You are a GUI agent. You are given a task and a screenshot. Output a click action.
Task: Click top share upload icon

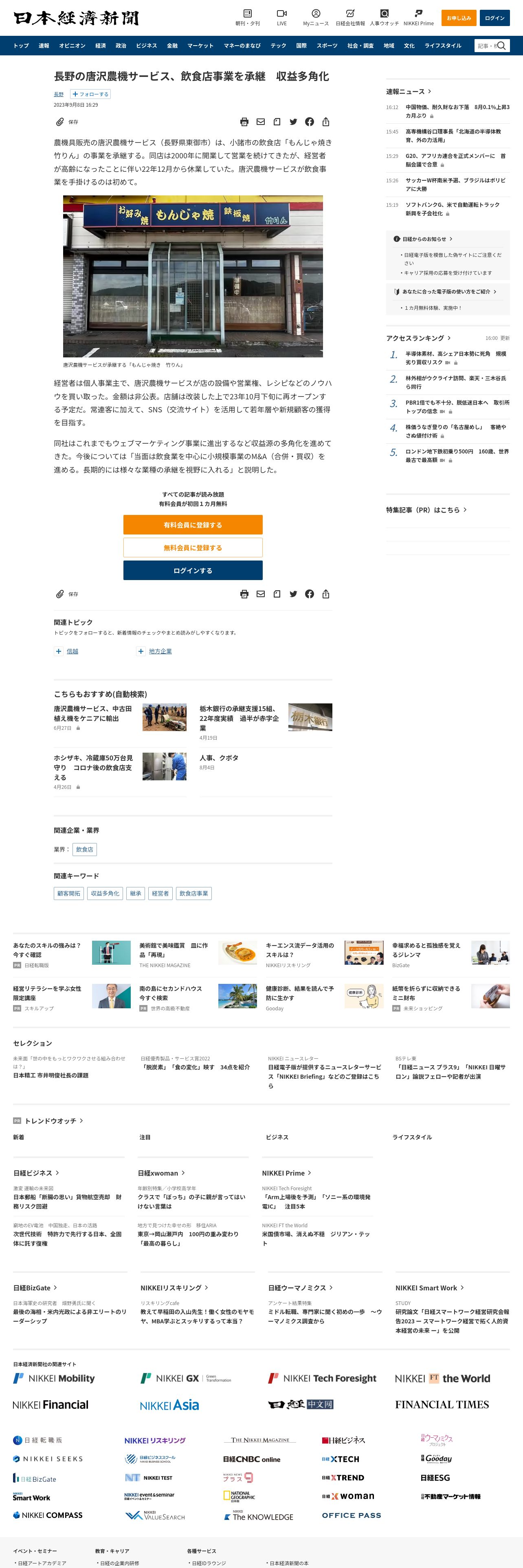[326, 122]
